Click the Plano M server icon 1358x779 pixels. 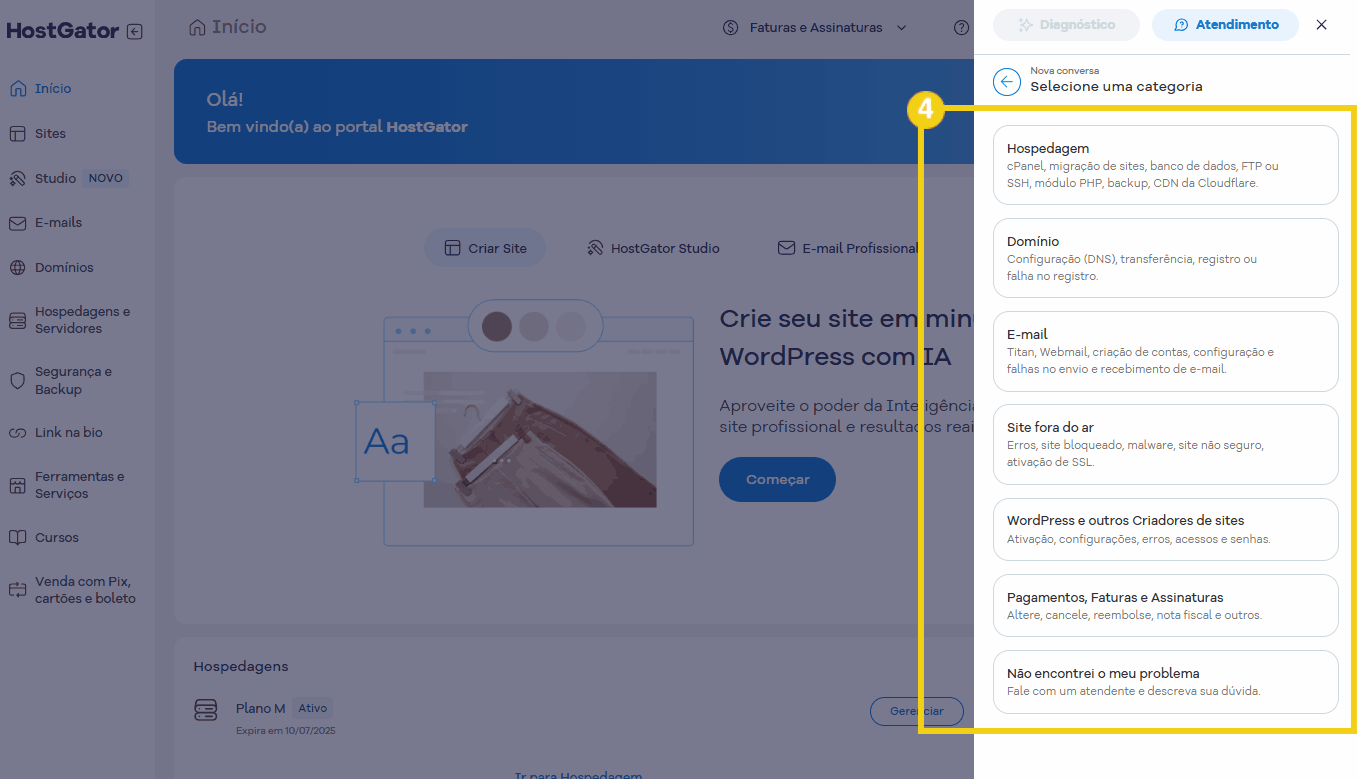tap(205, 710)
